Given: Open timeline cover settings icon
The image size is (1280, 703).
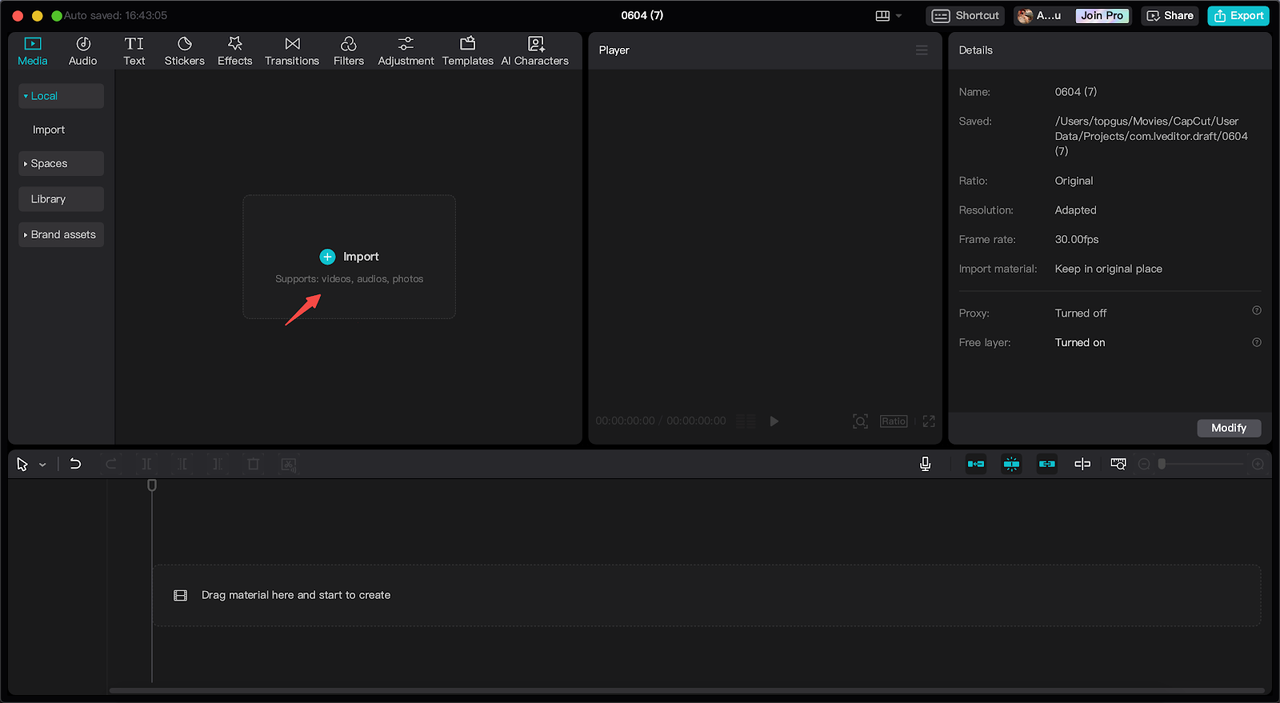Looking at the screenshot, I should (1119, 464).
